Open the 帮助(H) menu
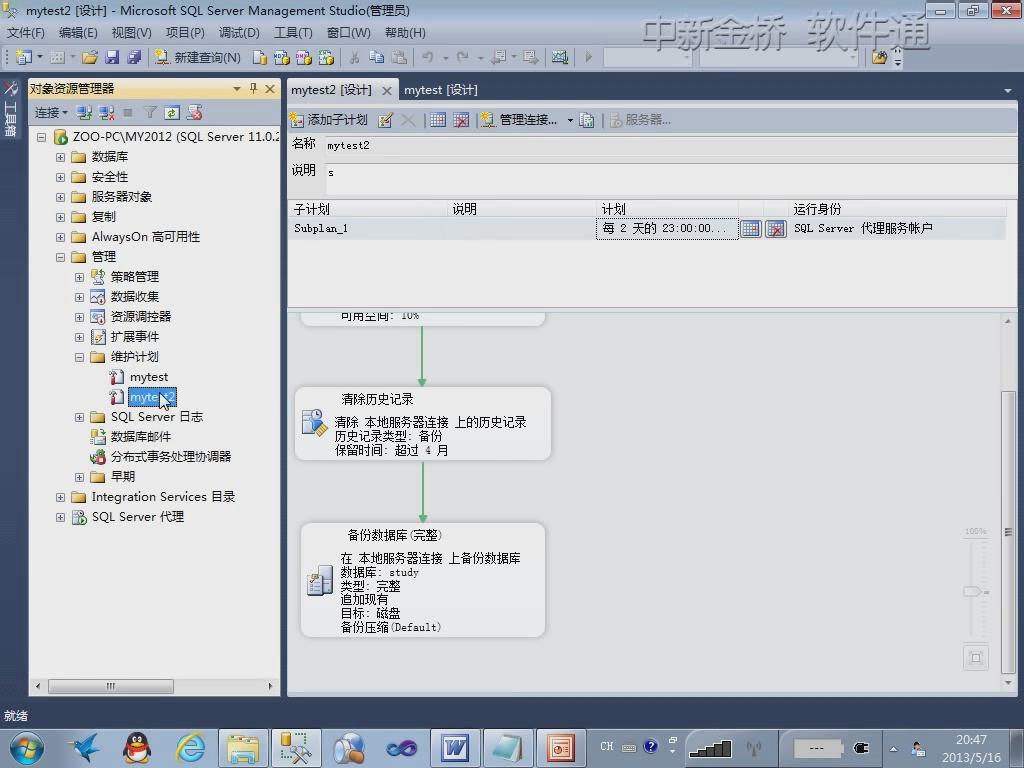Image resolution: width=1024 pixels, height=768 pixels. 405,33
